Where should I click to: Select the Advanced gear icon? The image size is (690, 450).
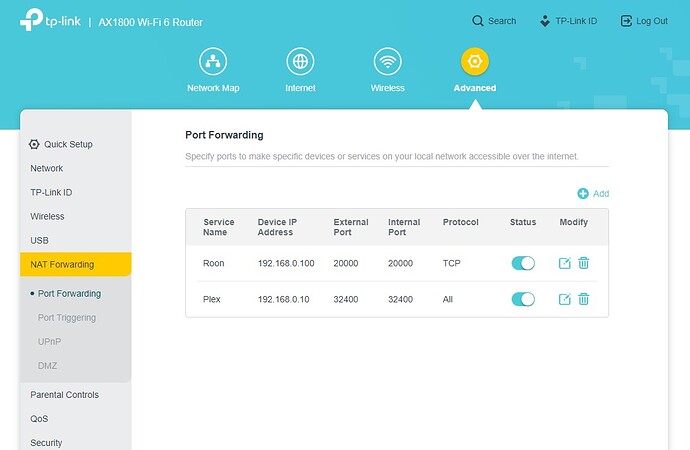tap(475, 61)
